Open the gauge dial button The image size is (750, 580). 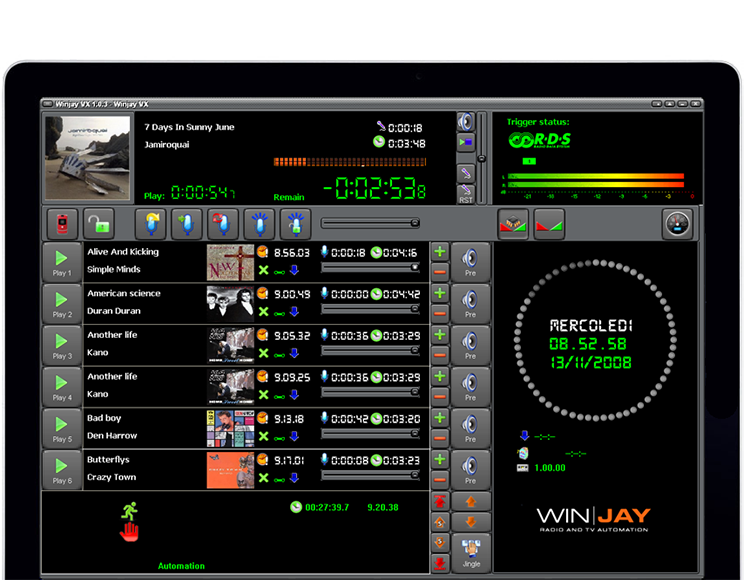pyautogui.click(x=677, y=223)
